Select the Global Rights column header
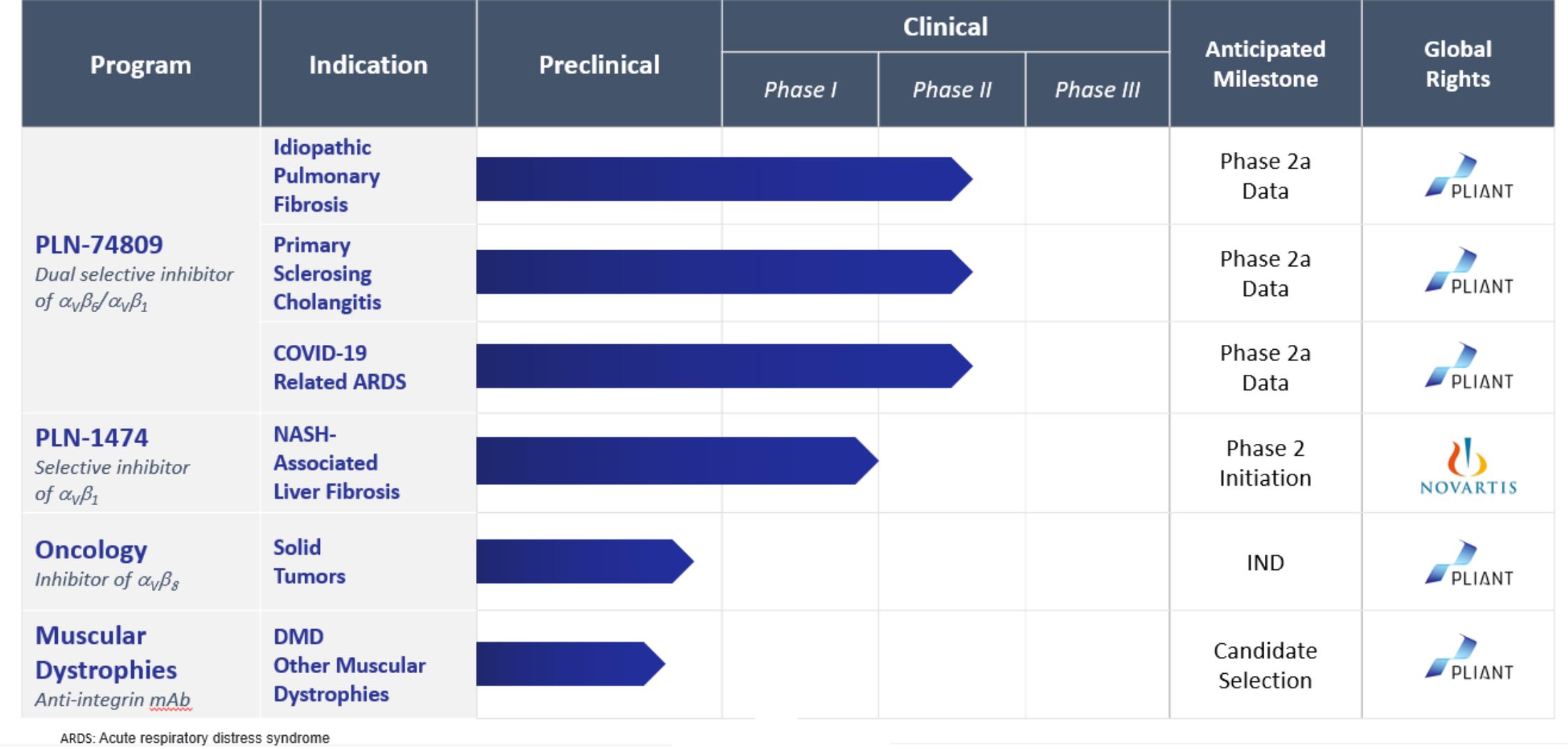1568x749 pixels. point(1458,64)
